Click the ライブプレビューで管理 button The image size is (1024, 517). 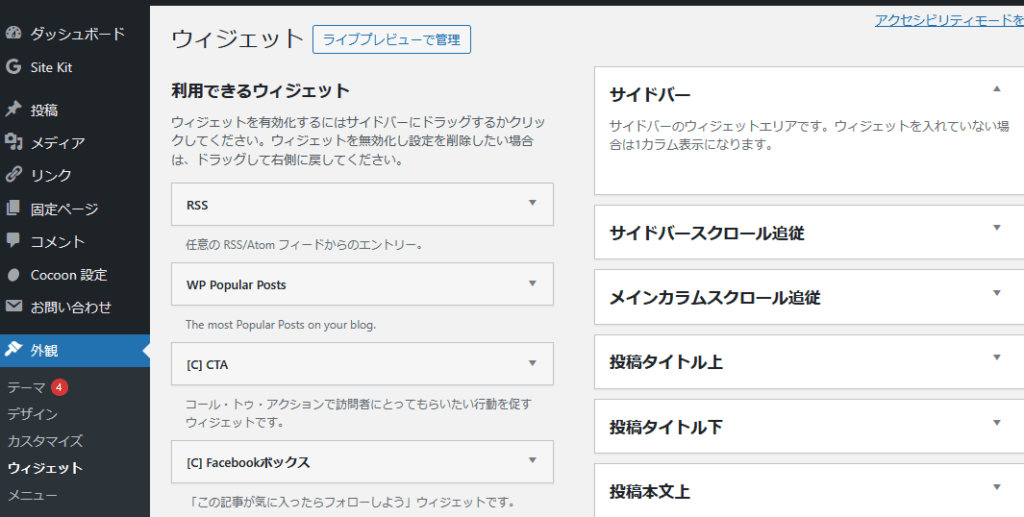391,40
